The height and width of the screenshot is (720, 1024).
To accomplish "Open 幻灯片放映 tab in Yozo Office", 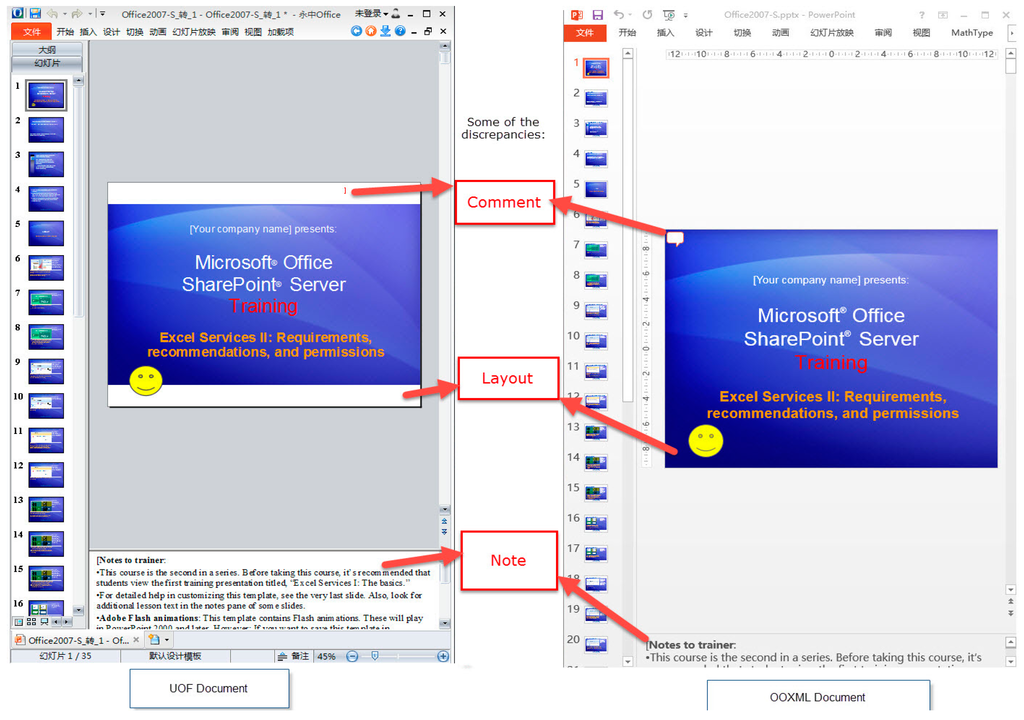I will point(193,31).
